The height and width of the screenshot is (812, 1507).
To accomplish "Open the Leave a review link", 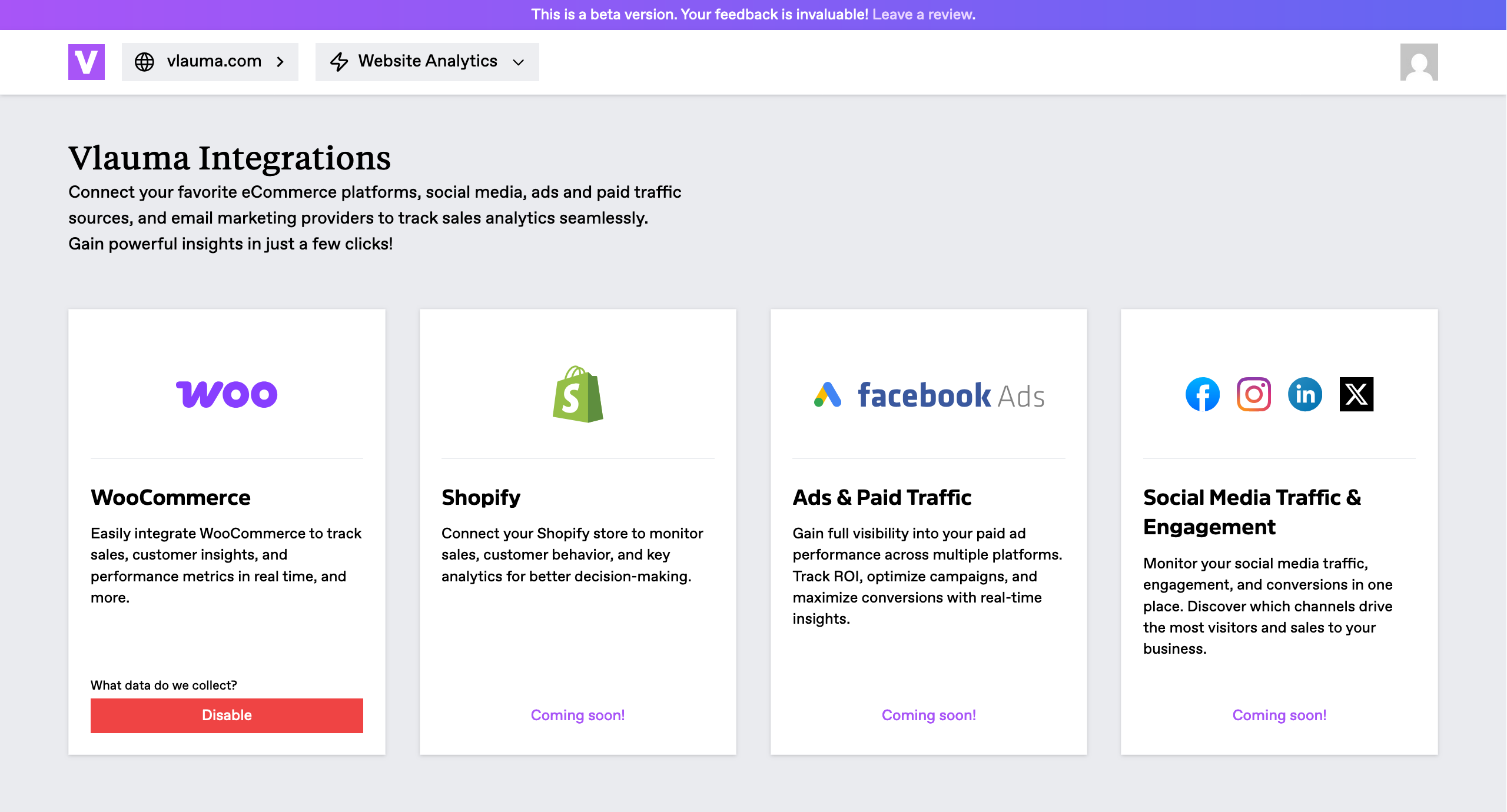I will tap(923, 15).
